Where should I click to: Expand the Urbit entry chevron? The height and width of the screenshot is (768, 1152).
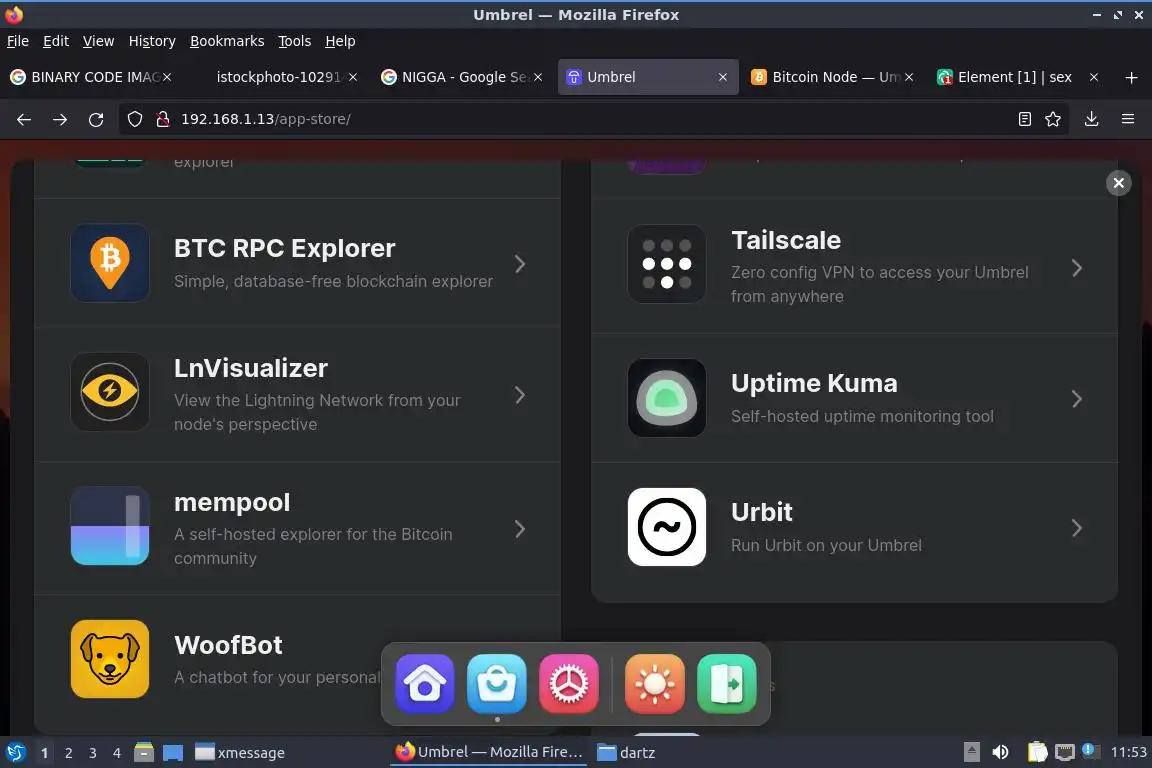click(x=1077, y=528)
